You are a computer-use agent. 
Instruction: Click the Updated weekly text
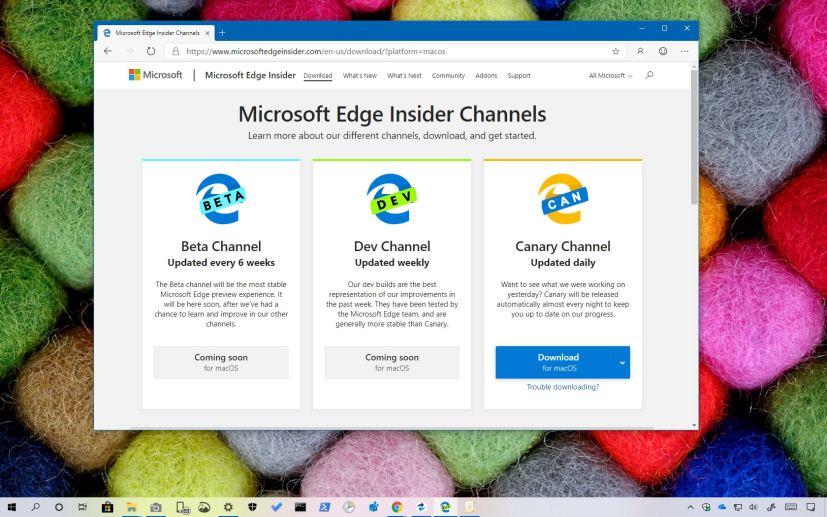[392, 263]
